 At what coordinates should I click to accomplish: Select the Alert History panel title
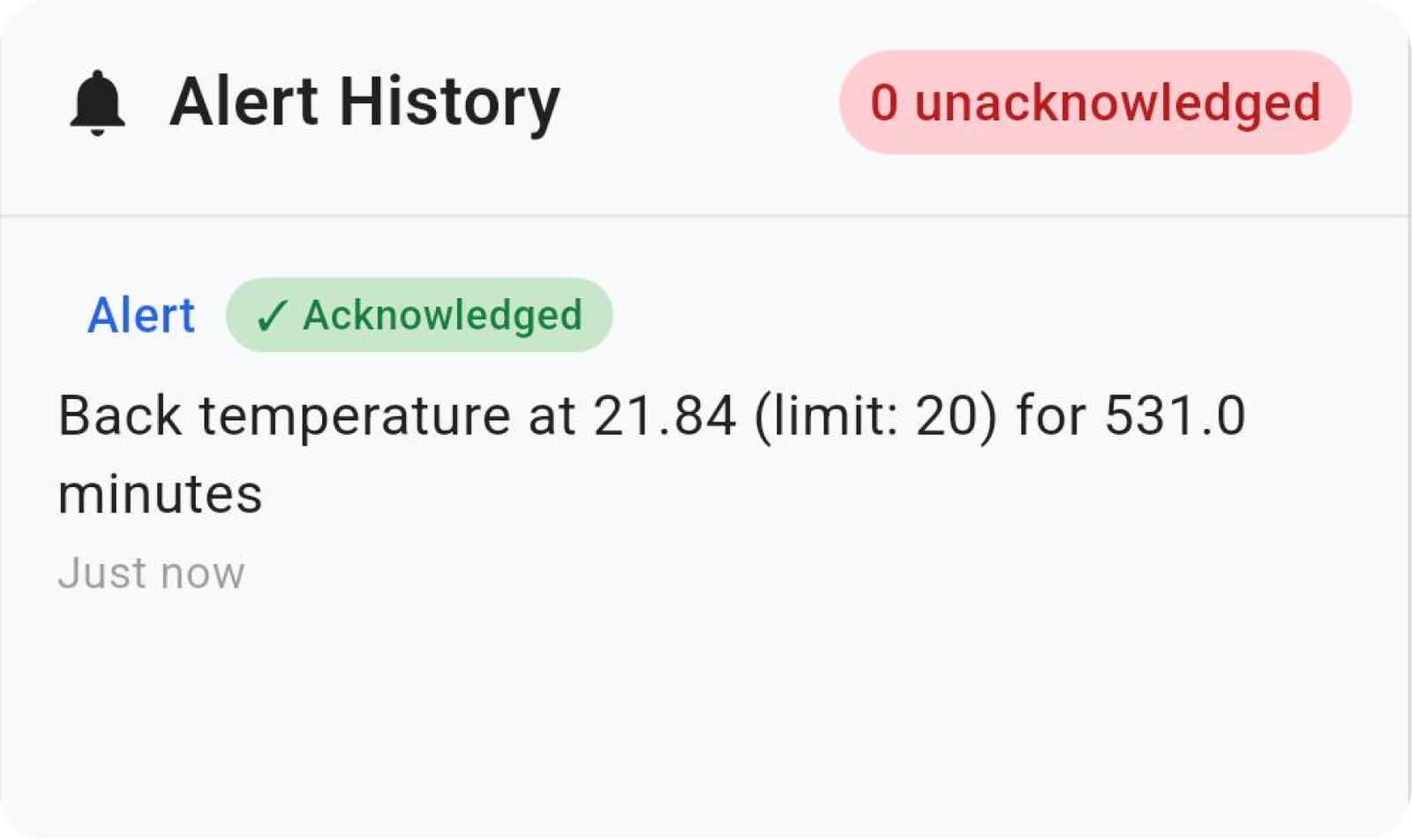[x=364, y=103]
